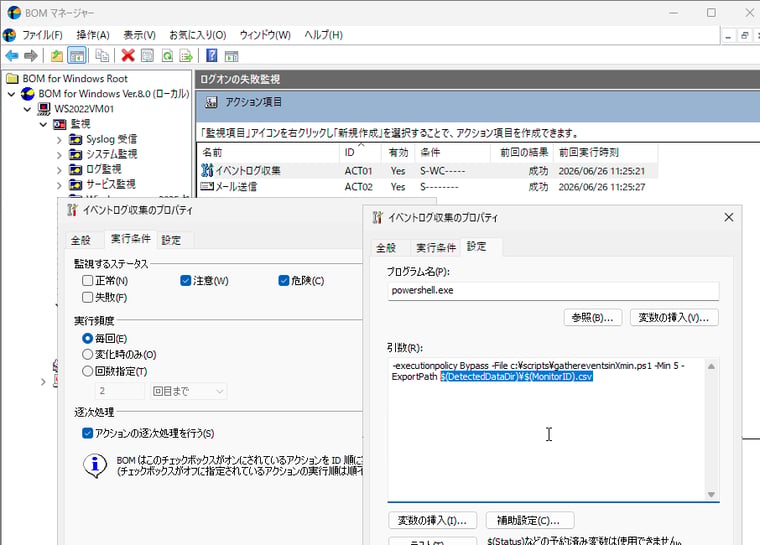Select the 変化時のみ(O) radio button

[87, 354]
